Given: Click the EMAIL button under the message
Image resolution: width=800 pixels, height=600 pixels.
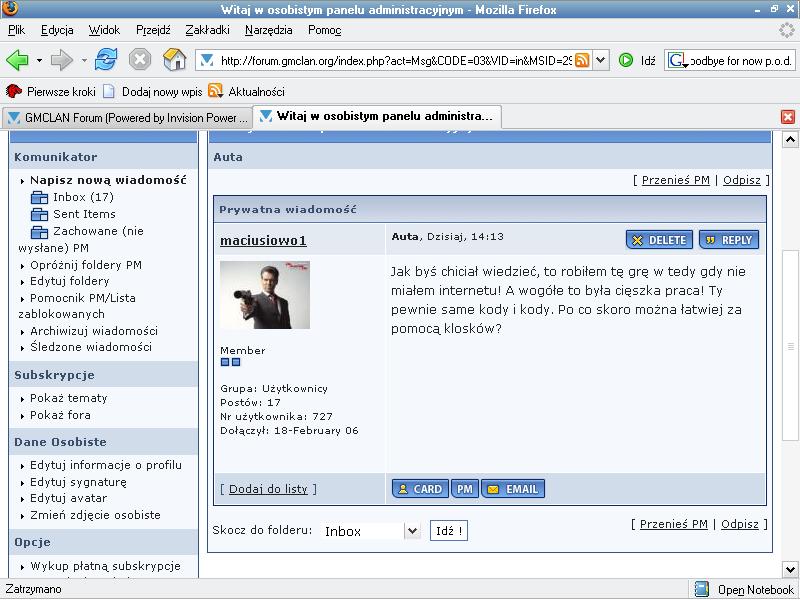Looking at the screenshot, I should (x=512, y=489).
